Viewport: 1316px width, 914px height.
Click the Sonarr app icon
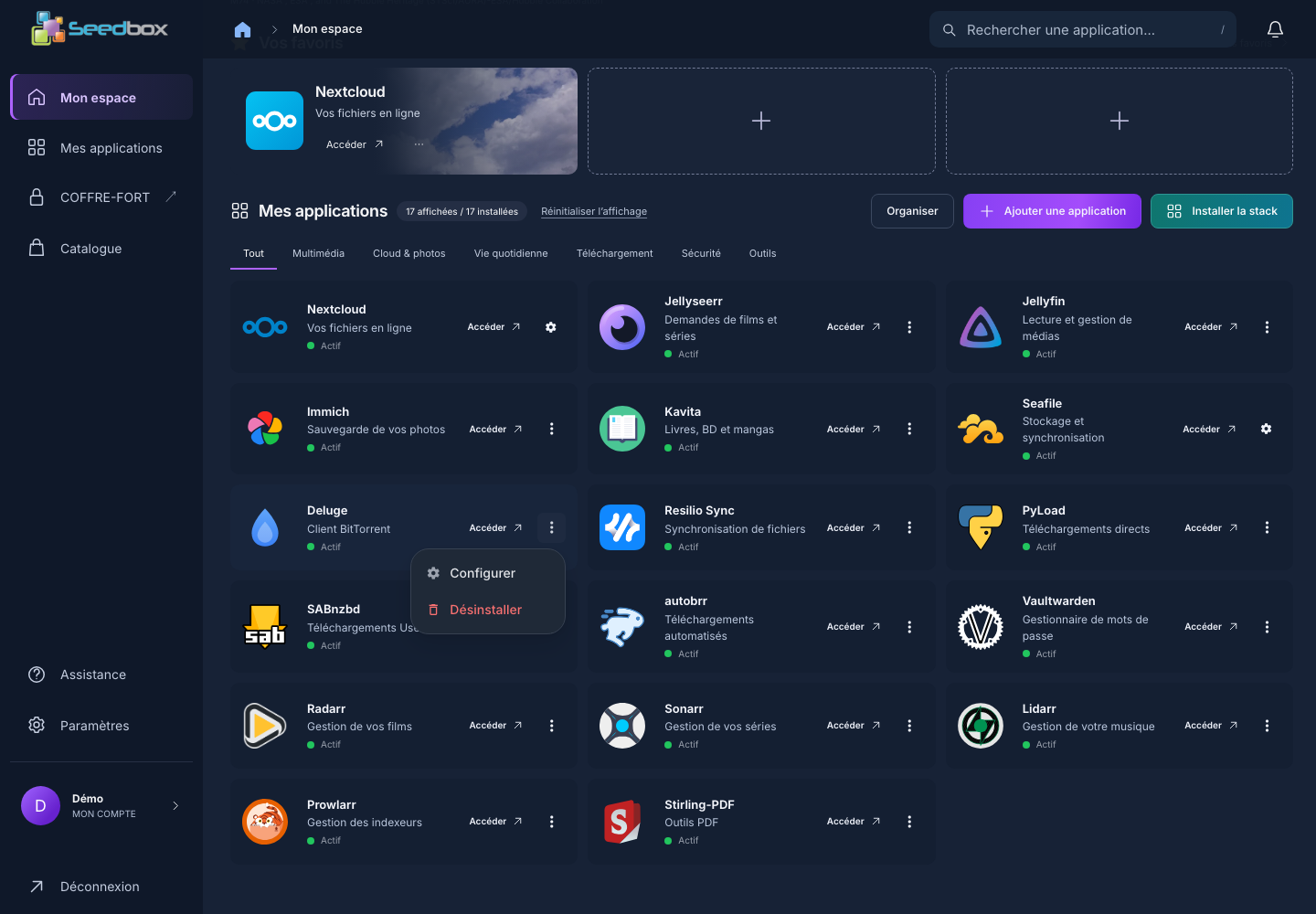pyautogui.click(x=622, y=726)
